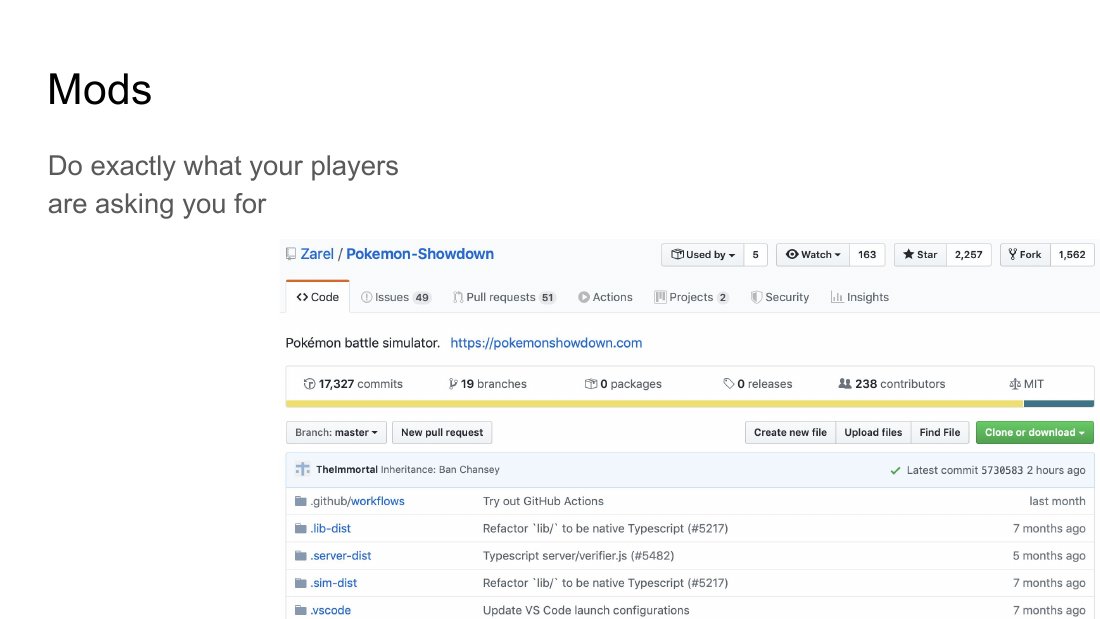View the 19 branches list
The image size is (1100, 619).
488,384
